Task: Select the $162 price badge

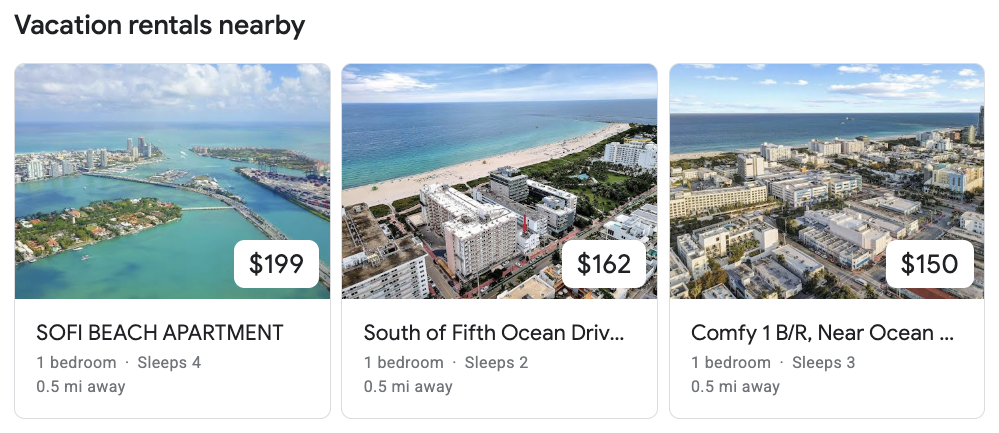Action: click(604, 264)
